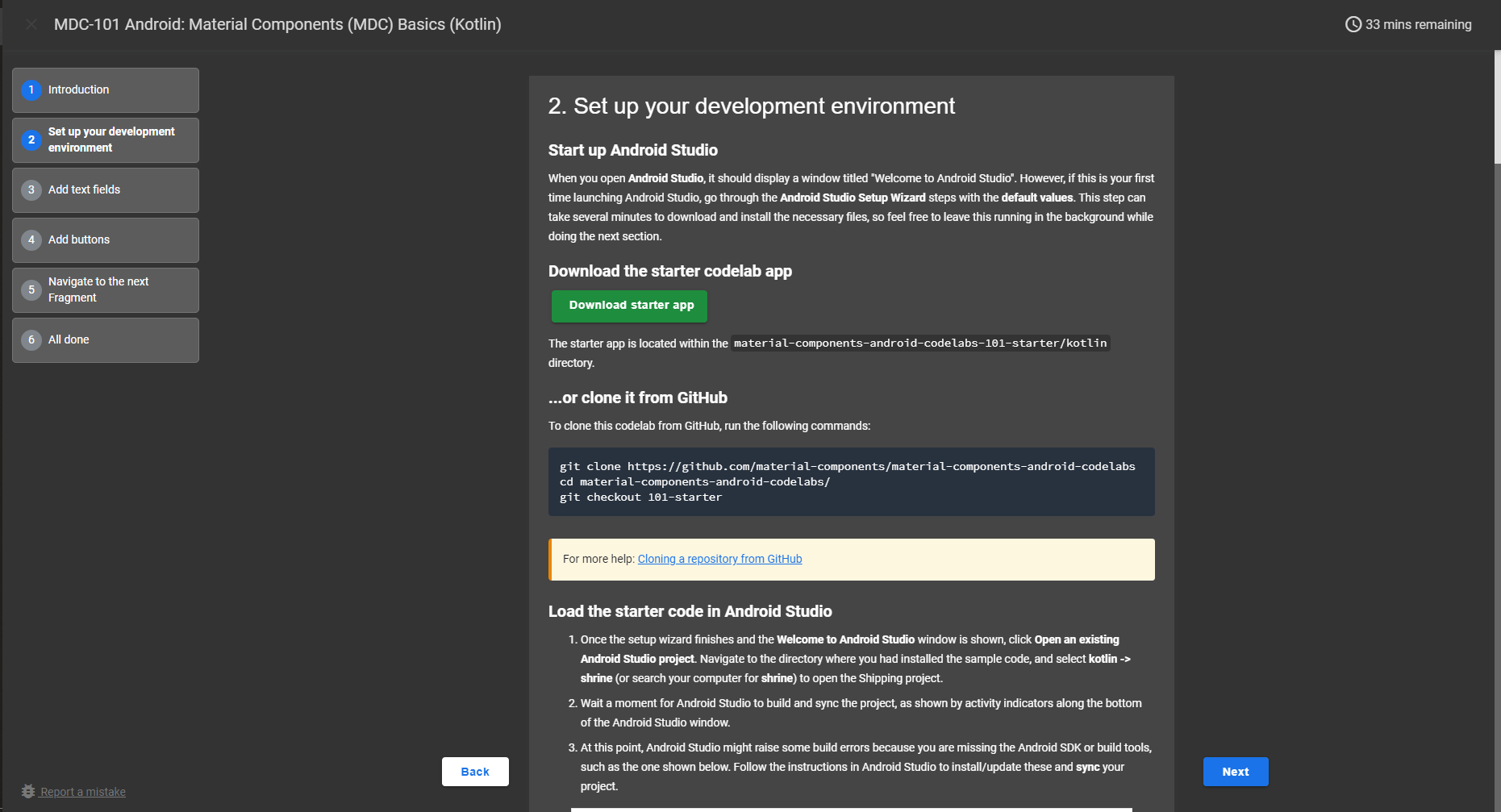Click the Start up Android Studio heading
The width and height of the screenshot is (1501, 812).
(633, 150)
